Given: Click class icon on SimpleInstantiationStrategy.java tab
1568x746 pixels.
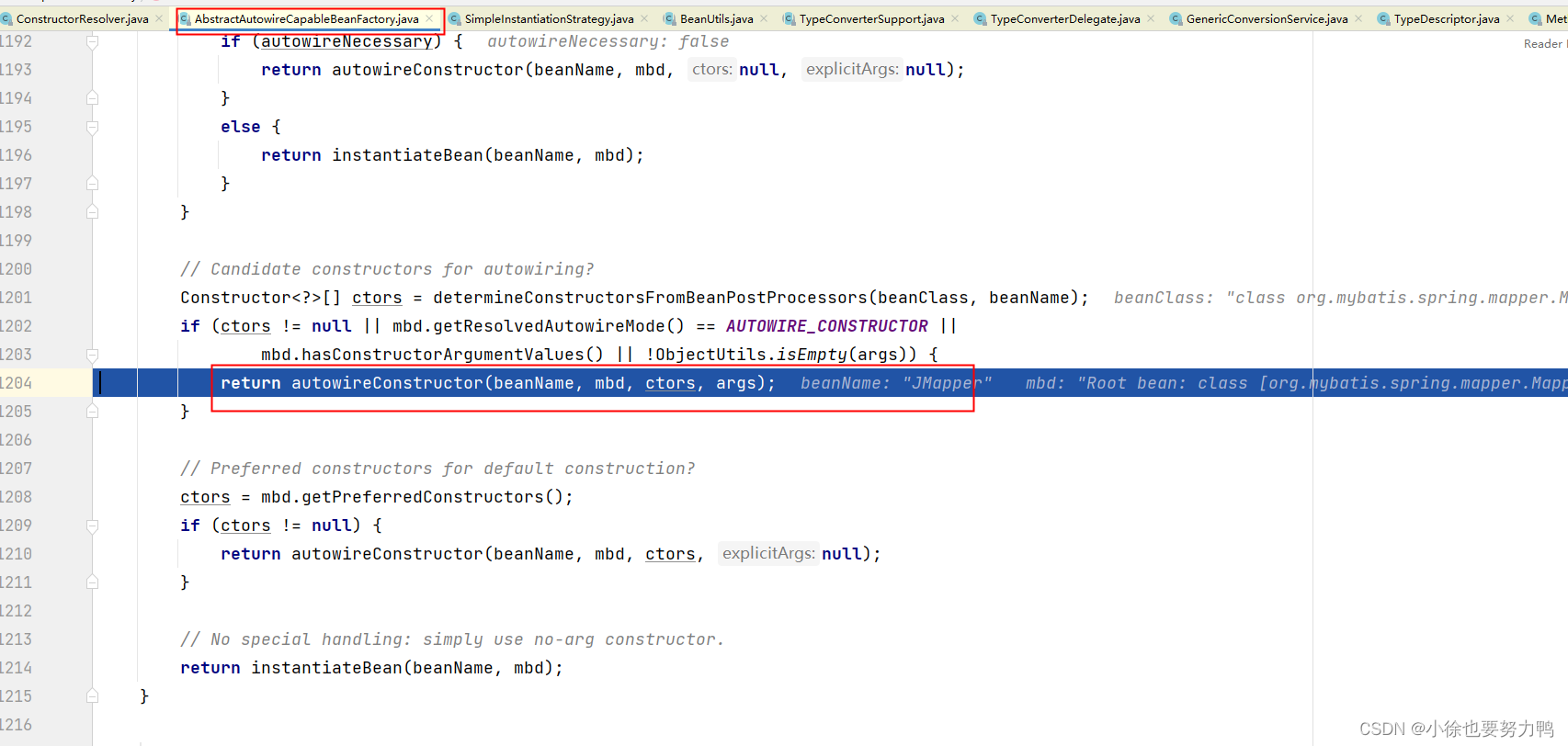Looking at the screenshot, I should pos(454,18).
